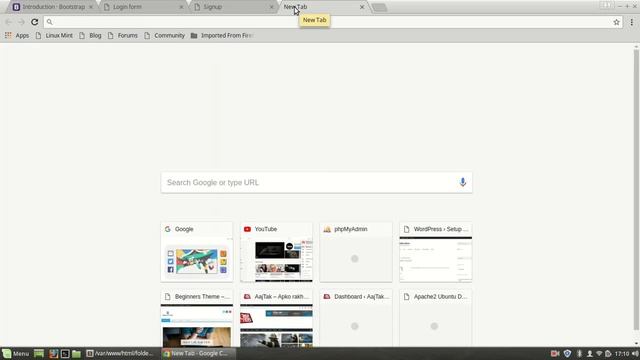Viewport: 640px width, 360px height.
Task: Open the file manager from the panel
Action: 76,353
